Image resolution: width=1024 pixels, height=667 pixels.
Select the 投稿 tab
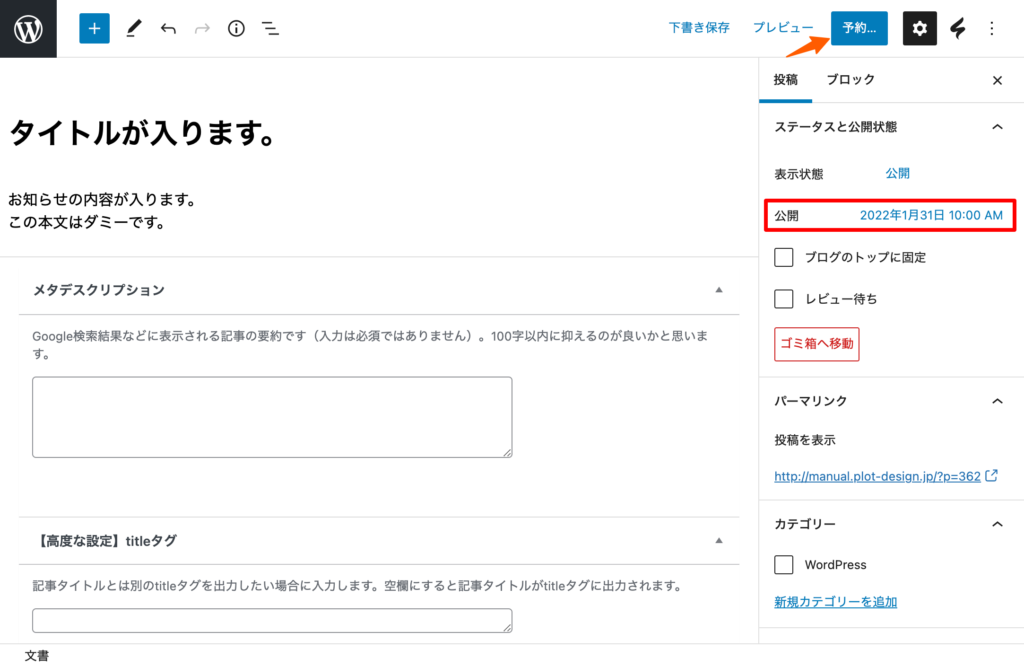pos(786,80)
